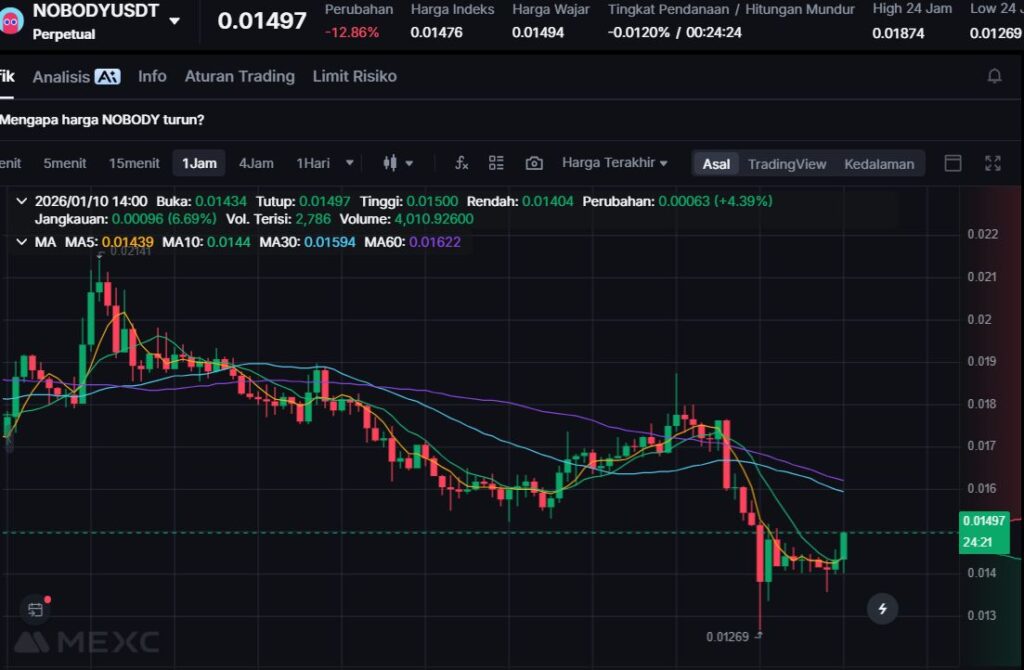This screenshot has width=1024, height=670.
Task: Click the 'Mengapa harga NOBODY turun?' link
Action: coord(102,119)
